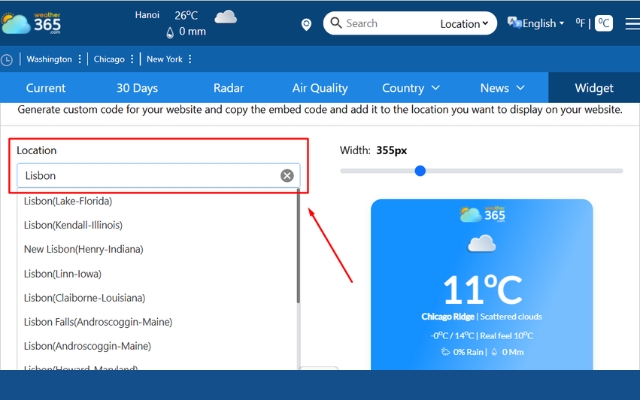
Task: Open options dots next to New York
Action: click(190, 59)
